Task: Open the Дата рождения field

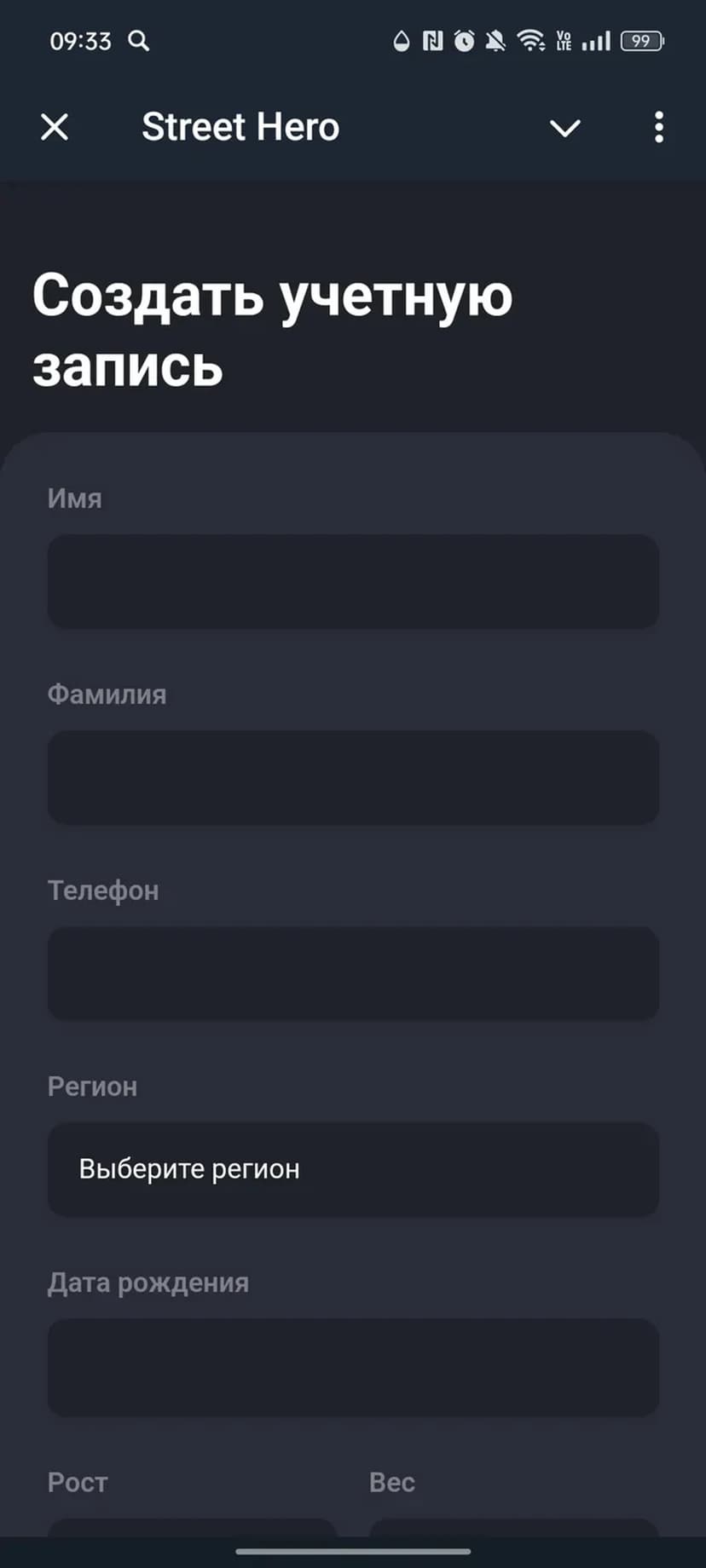Action: 353,1367
